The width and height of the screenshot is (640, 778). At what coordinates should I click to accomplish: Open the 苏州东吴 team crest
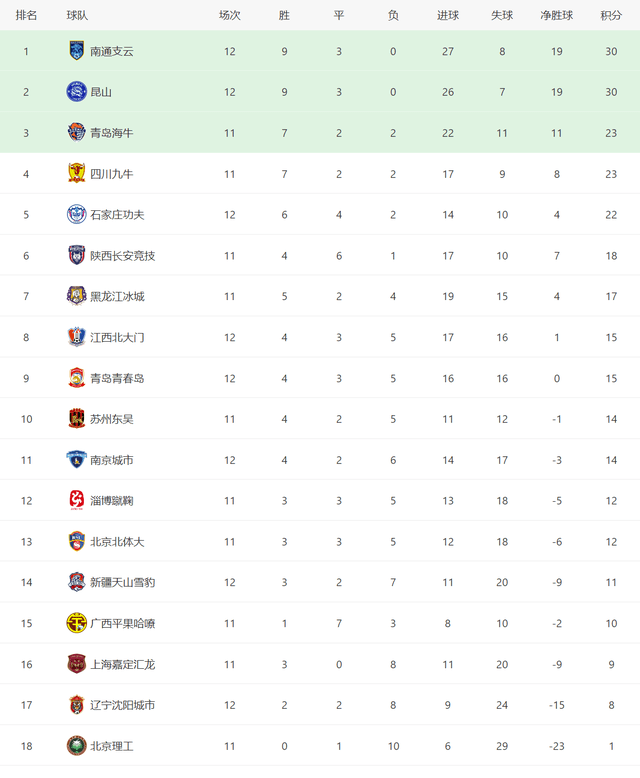point(76,418)
